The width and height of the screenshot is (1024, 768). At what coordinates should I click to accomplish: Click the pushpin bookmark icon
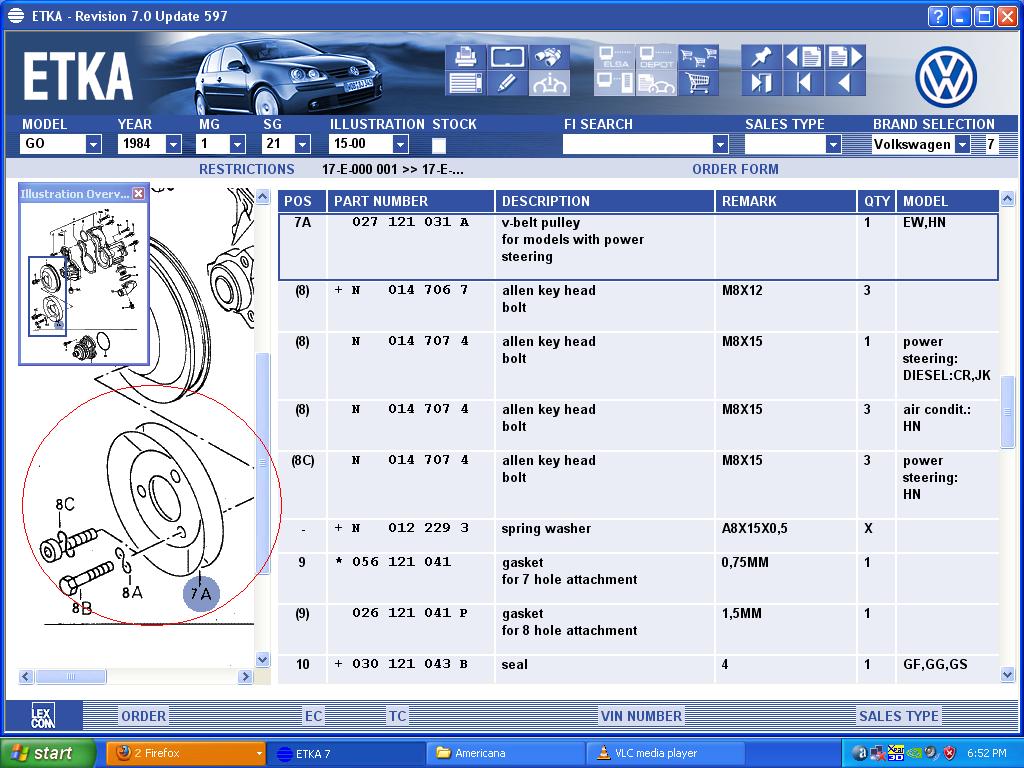[762, 57]
